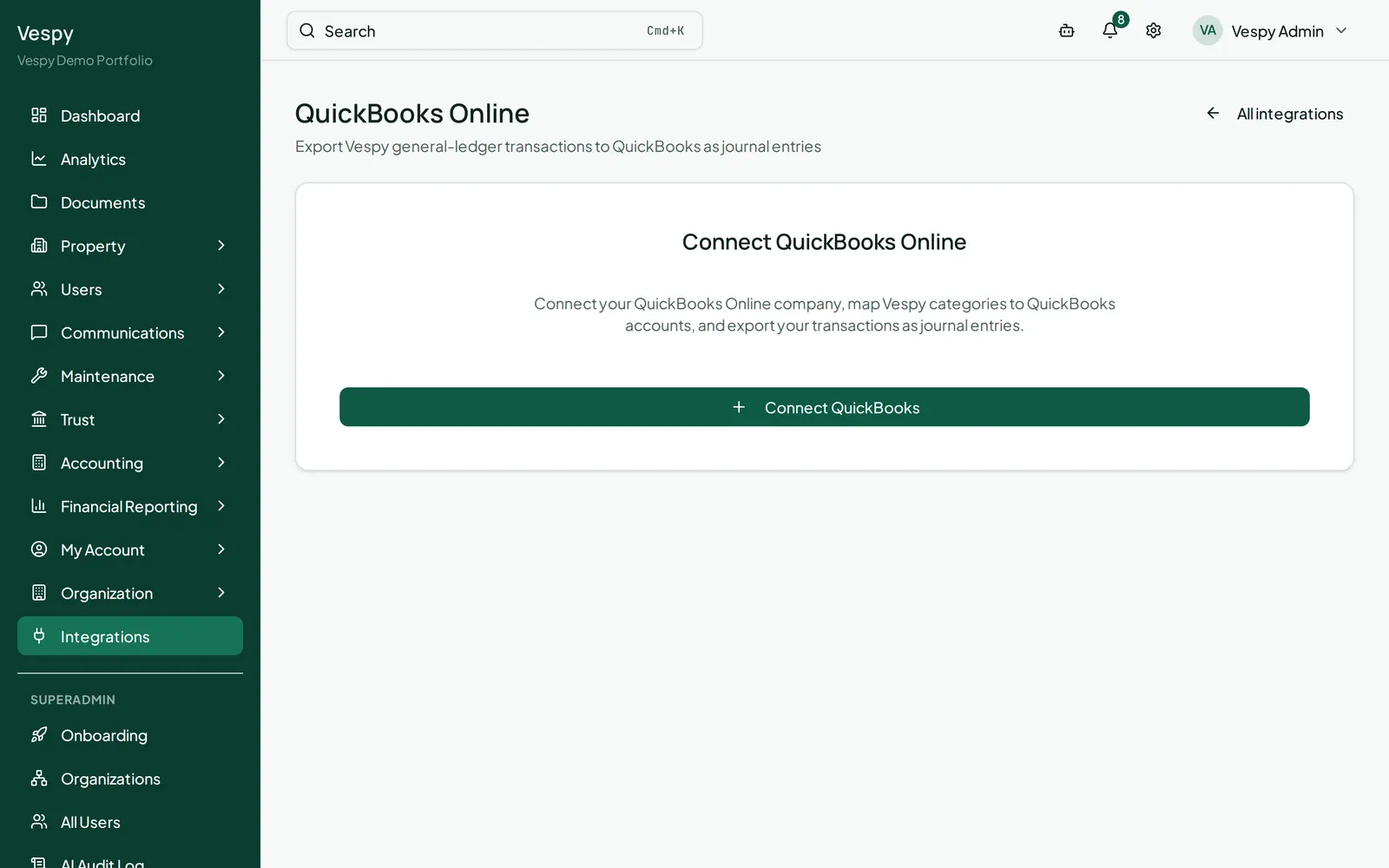Expand the Property submenu chevron
Viewport: 1389px width, 868px height.
click(x=221, y=246)
